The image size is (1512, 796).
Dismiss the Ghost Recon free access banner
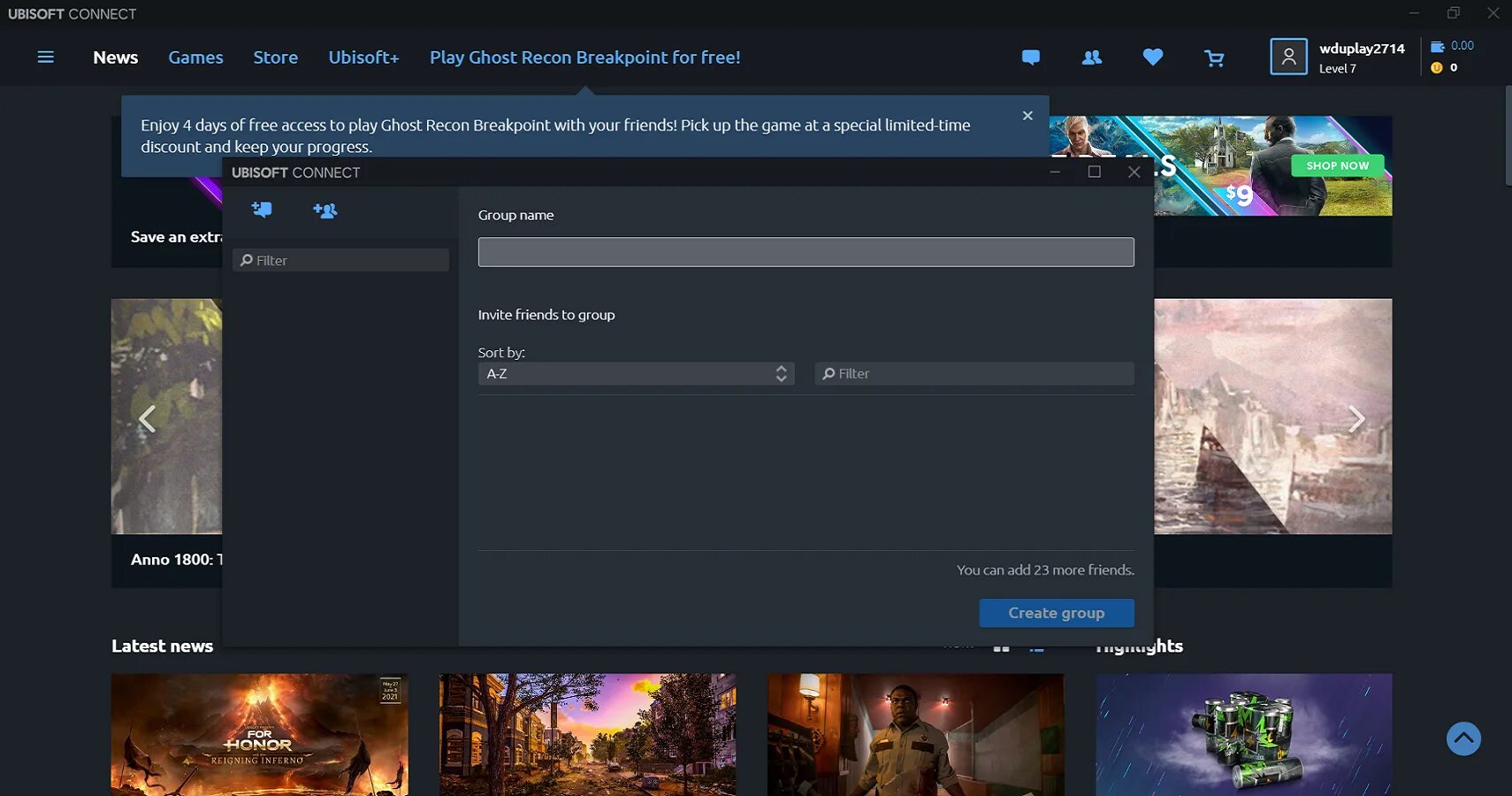tap(1027, 116)
